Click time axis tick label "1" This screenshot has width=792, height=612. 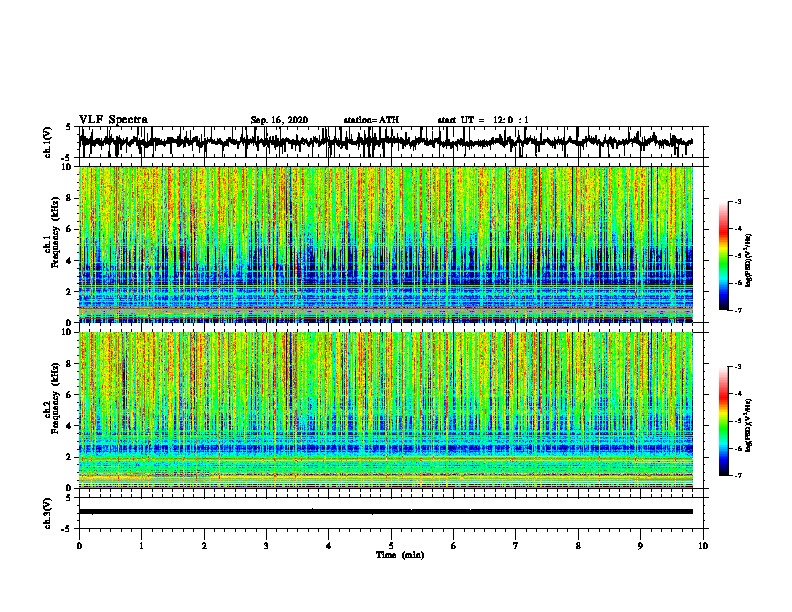click(141, 546)
